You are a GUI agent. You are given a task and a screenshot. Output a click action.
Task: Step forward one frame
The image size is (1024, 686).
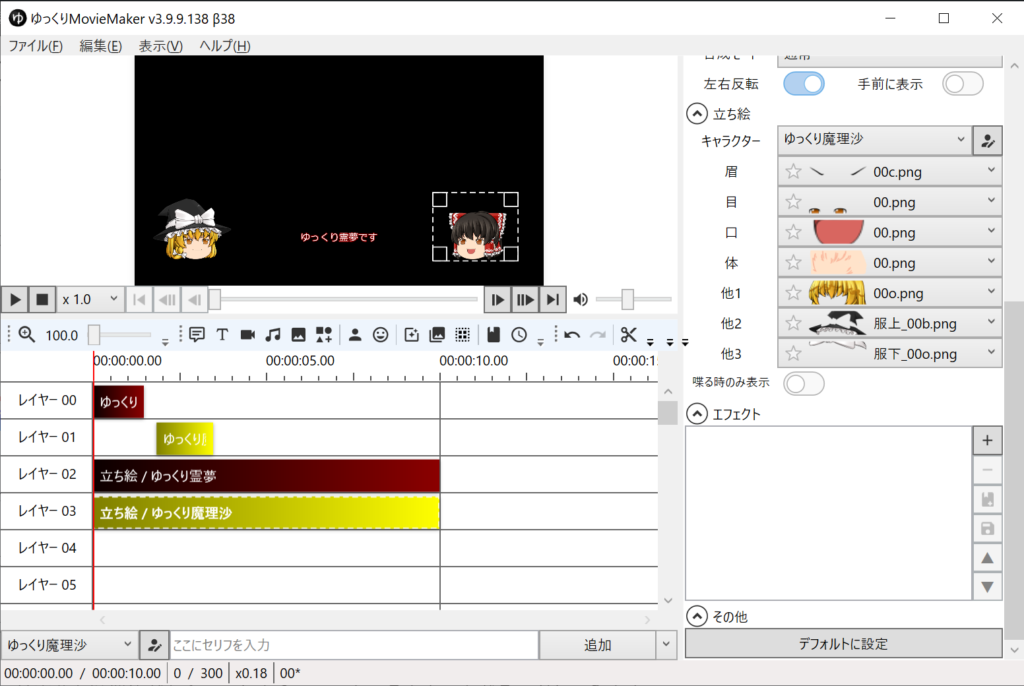(498, 300)
